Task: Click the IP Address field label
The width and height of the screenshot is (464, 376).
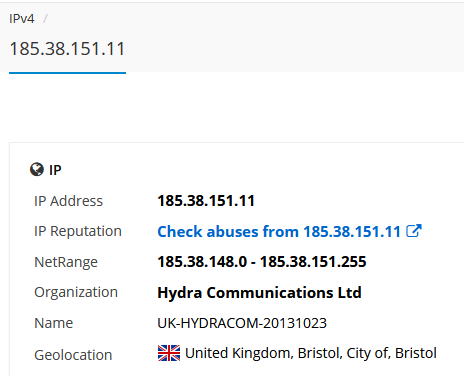Action: click(x=68, y=201)
